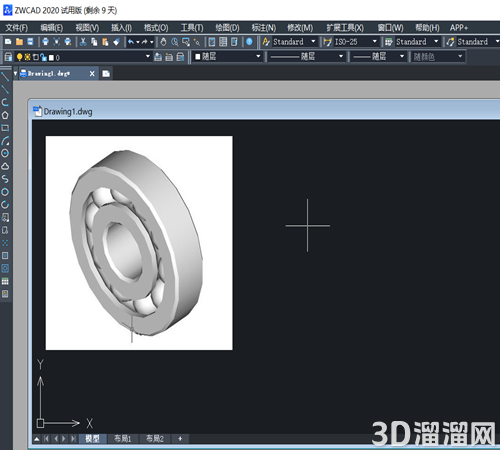This screenshot has height=450, width=500.
Task: Toggle freeze sun icon for layer 0
Action: tap(27, 57)
